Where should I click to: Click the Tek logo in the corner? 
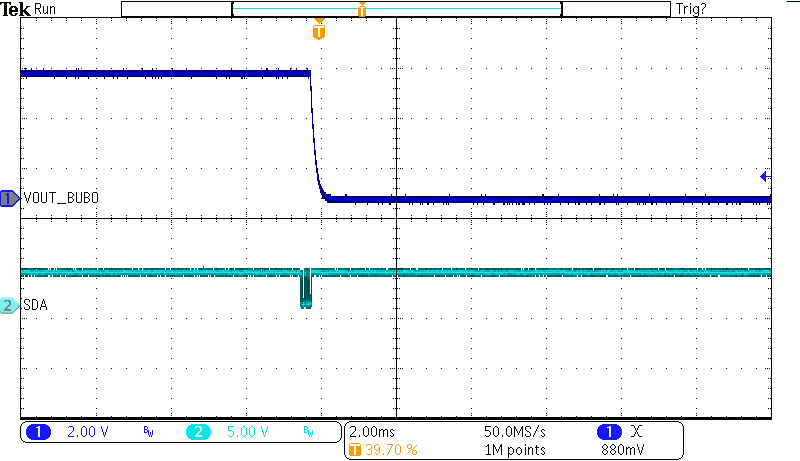pos(15,9)
